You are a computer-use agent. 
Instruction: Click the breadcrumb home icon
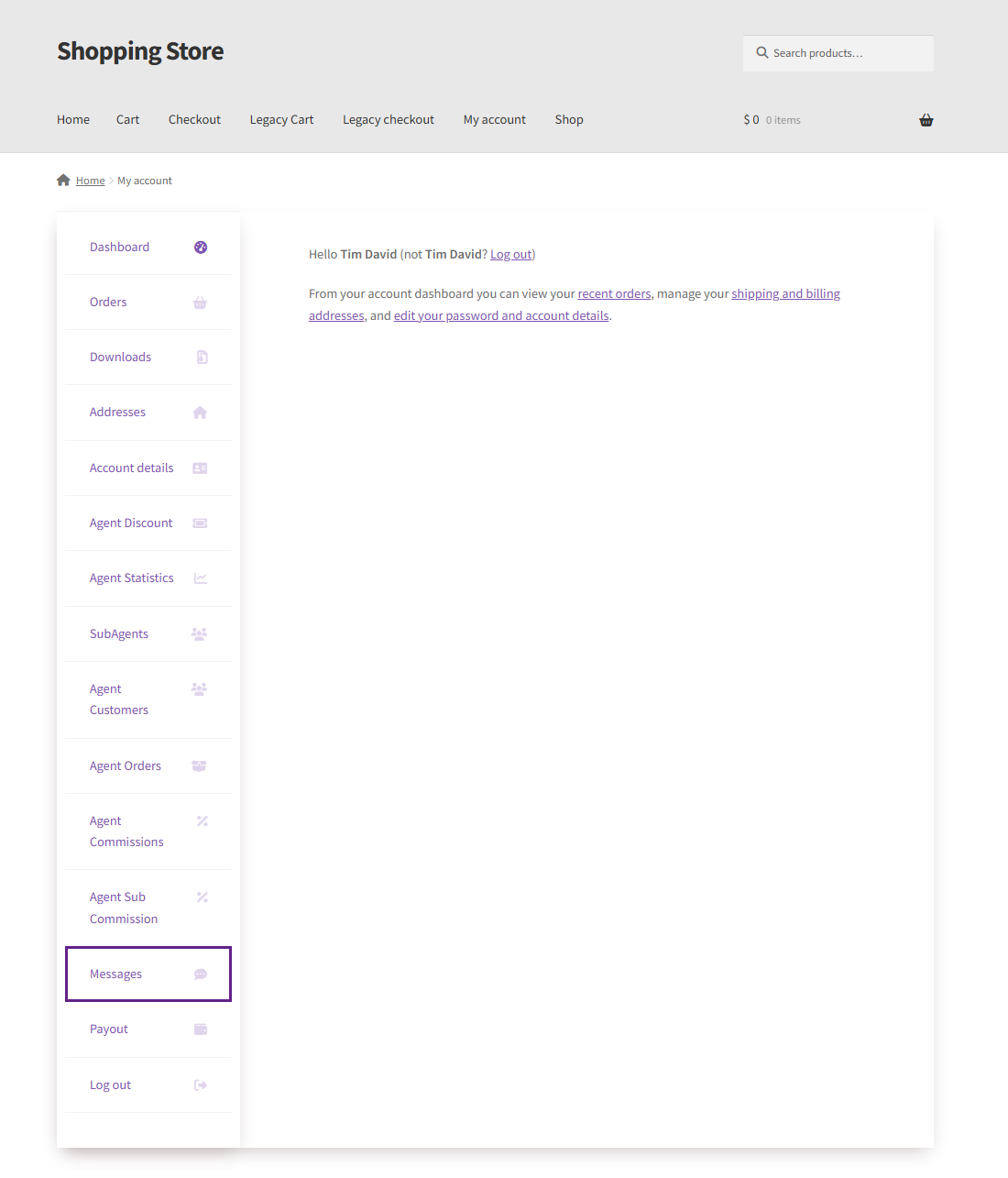point(63,180)
